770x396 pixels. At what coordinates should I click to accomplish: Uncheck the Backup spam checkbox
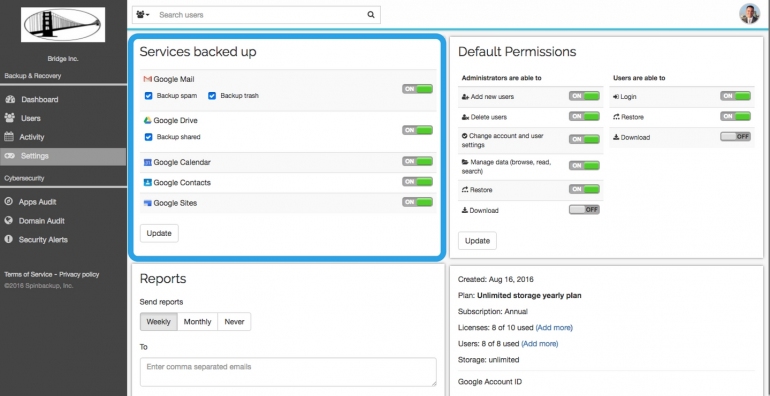148,96
